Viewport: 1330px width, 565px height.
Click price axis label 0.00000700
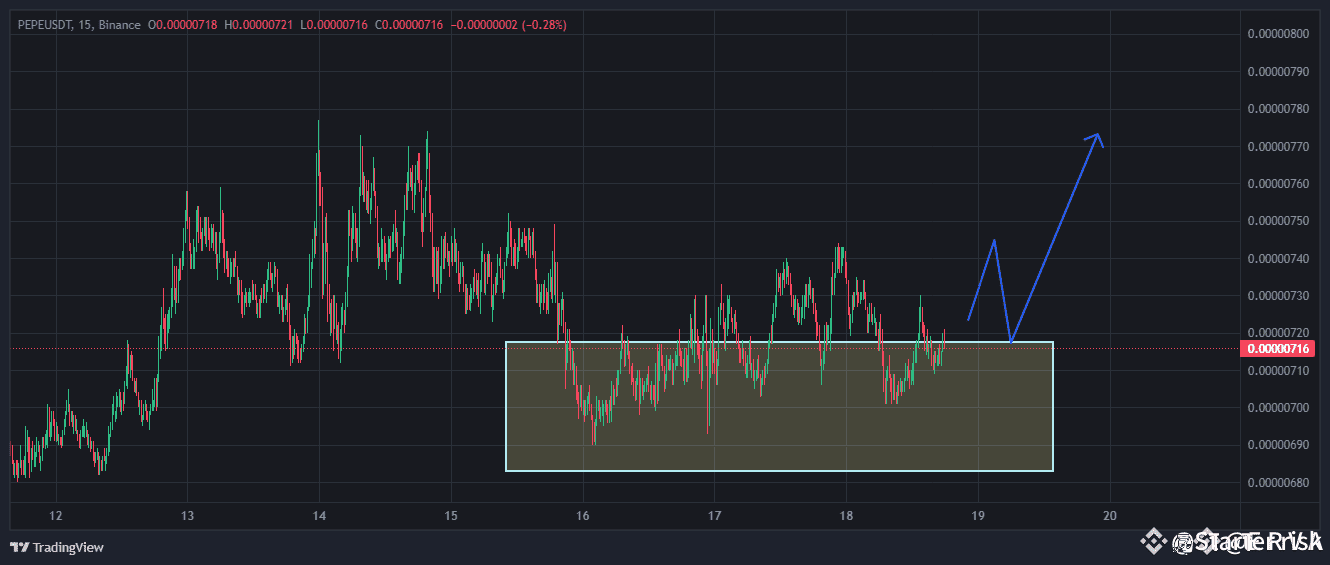pyautogui.click(x=1277, y=408)
